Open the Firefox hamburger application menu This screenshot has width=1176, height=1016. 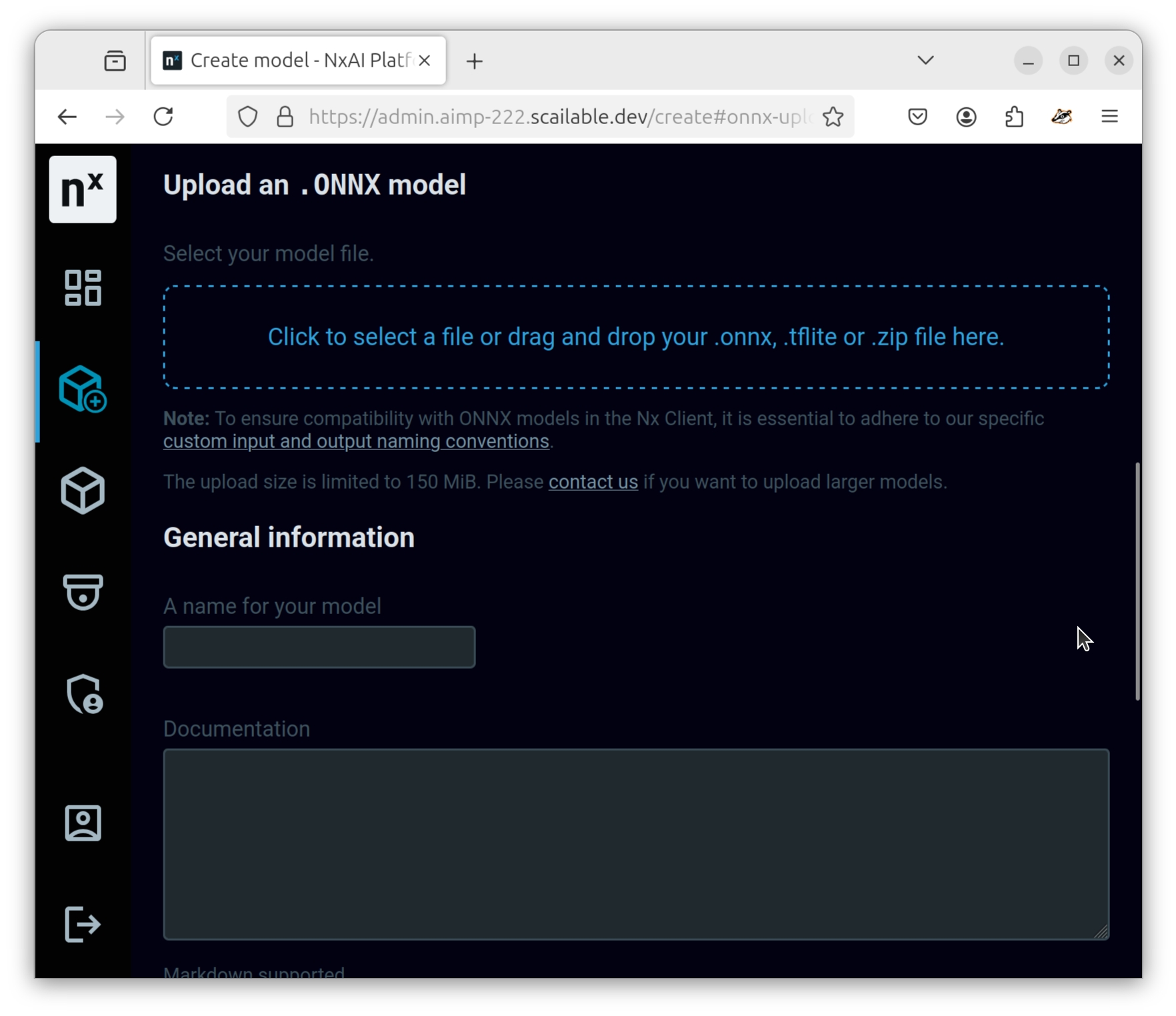[1109, 117]
